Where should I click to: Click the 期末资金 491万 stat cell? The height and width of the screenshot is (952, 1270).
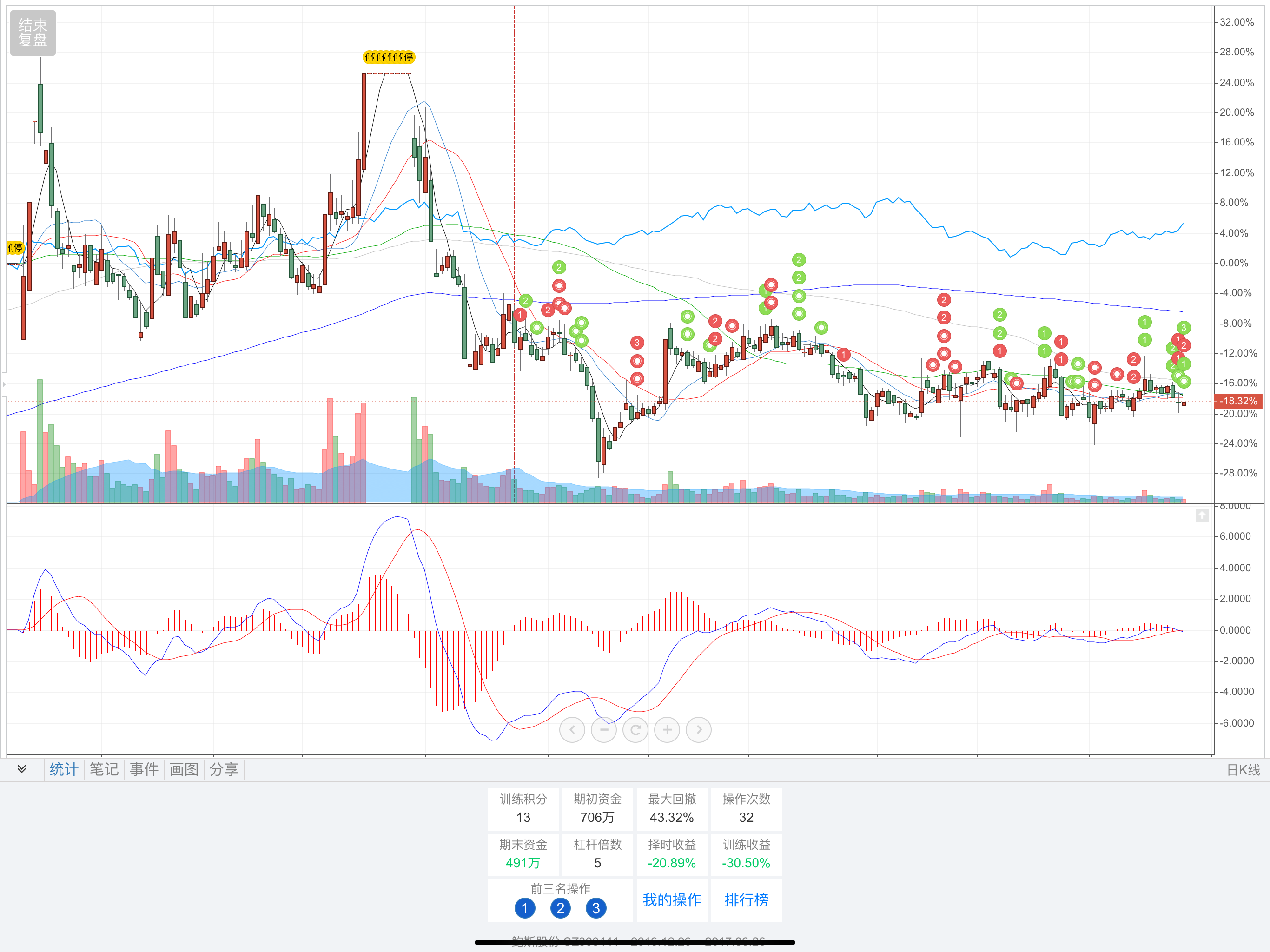[x=523, y=854]
